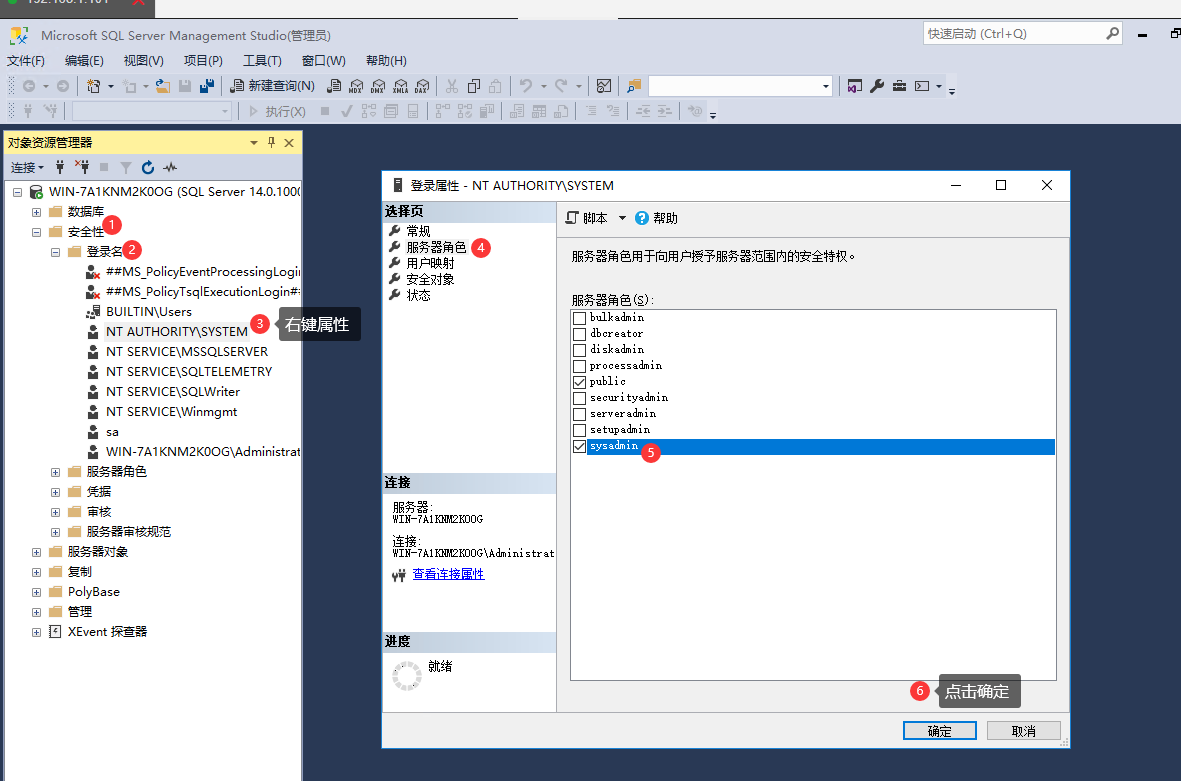Click the Filter funnel icon in Object Explorer
The image size is (1181, 781).
coord(126,167)
